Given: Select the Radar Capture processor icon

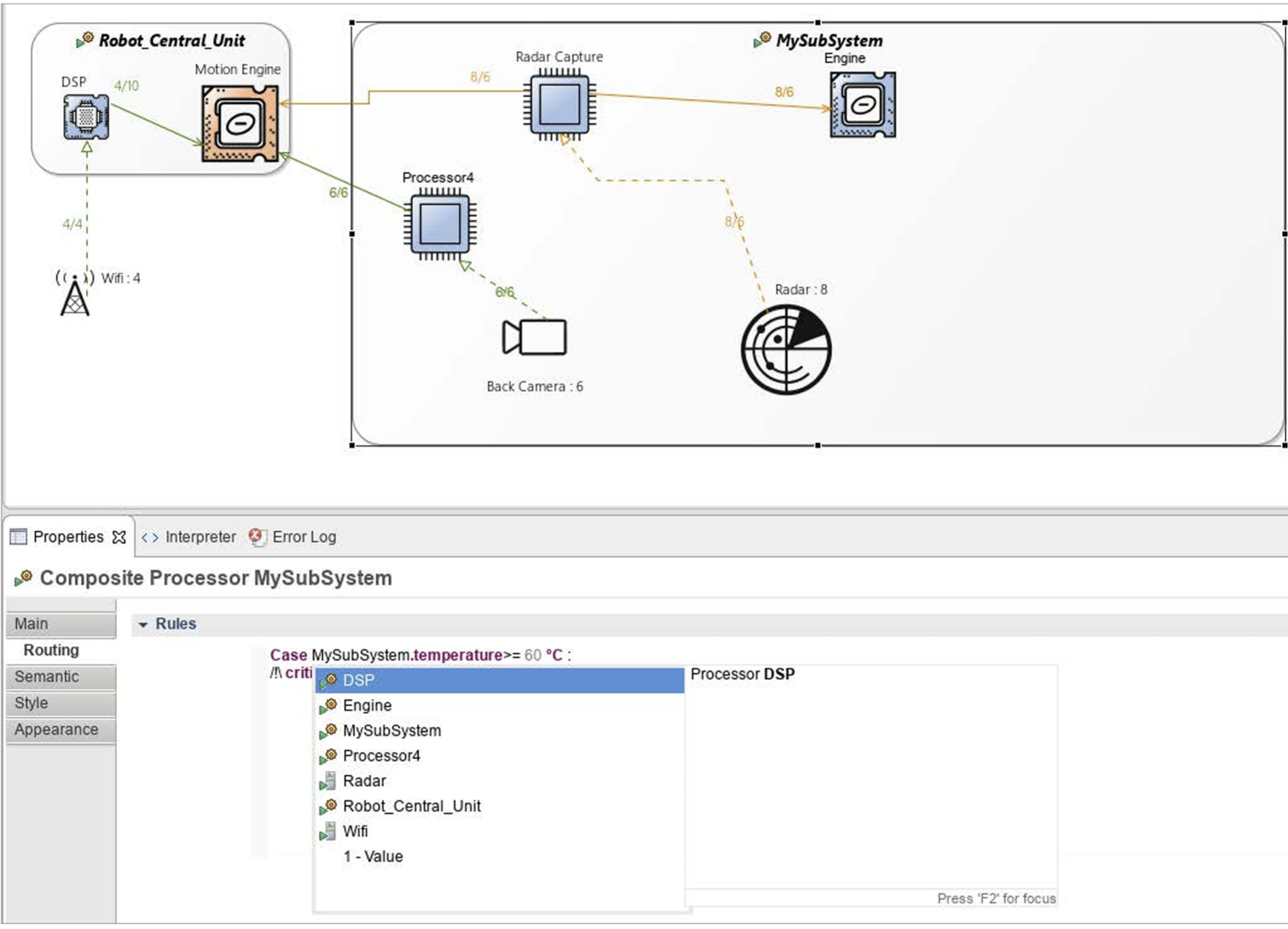Looking at the screenshot, I should click(560, 104).
